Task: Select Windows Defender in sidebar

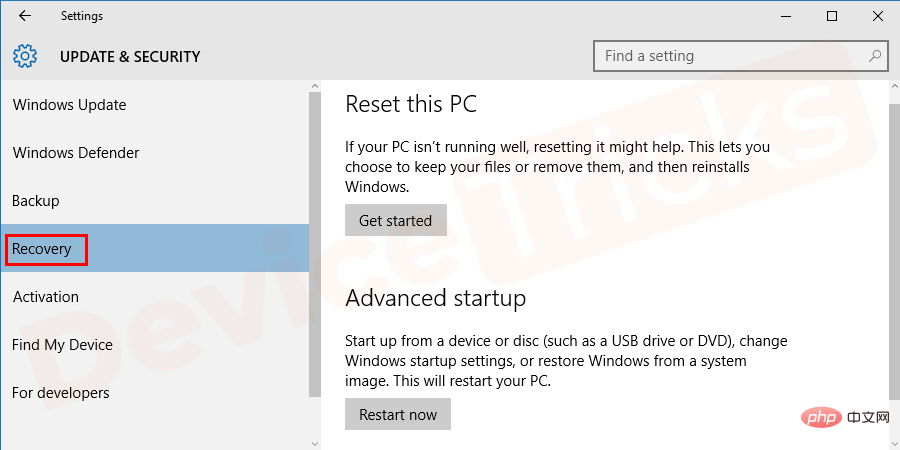Action: point(154,153)
